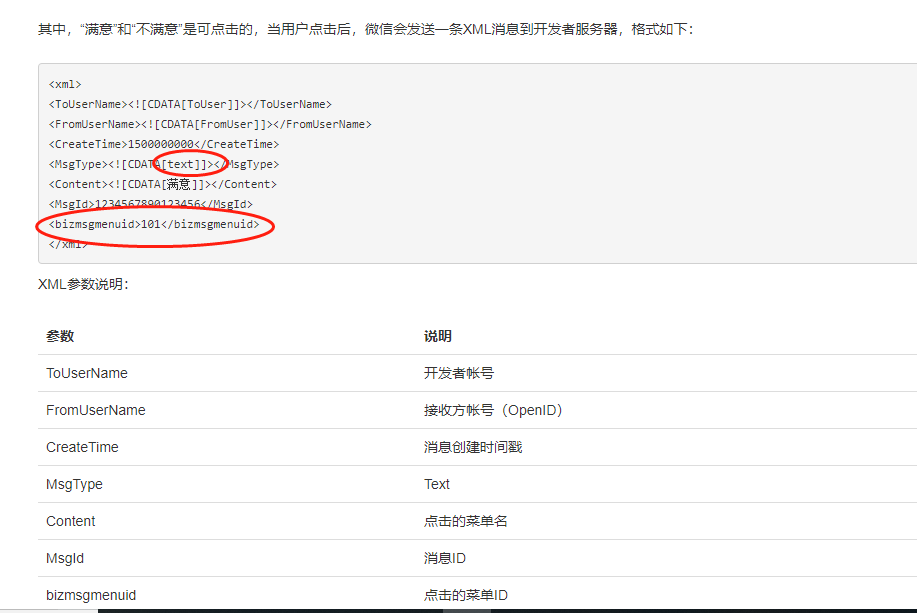Click the MsgId code line

pyautogui.click(x=150, y=204)
